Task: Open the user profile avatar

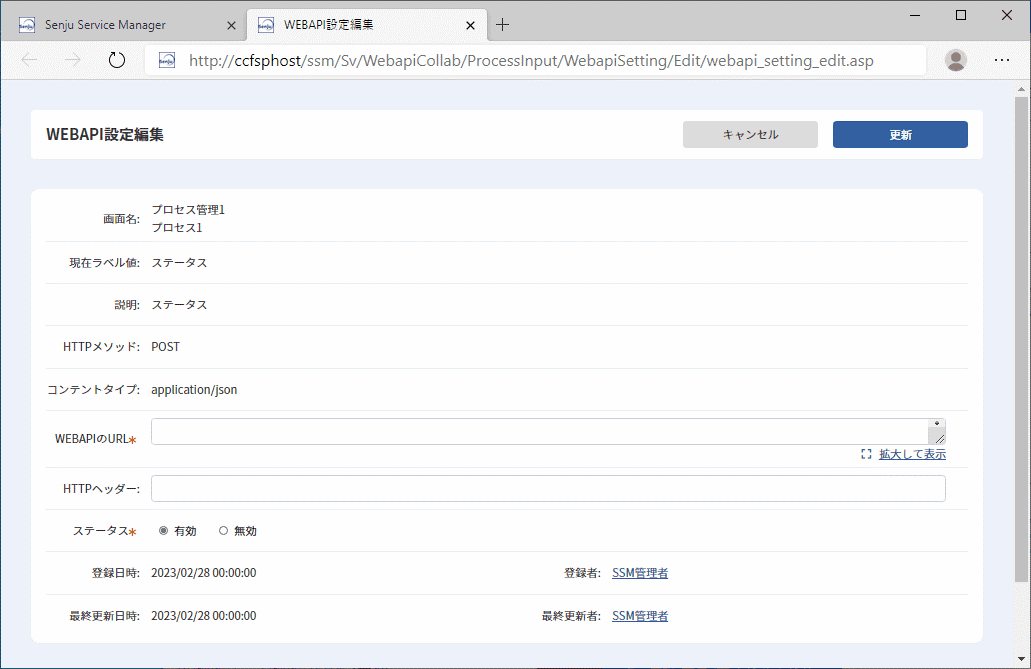Action: coord(955,60)
